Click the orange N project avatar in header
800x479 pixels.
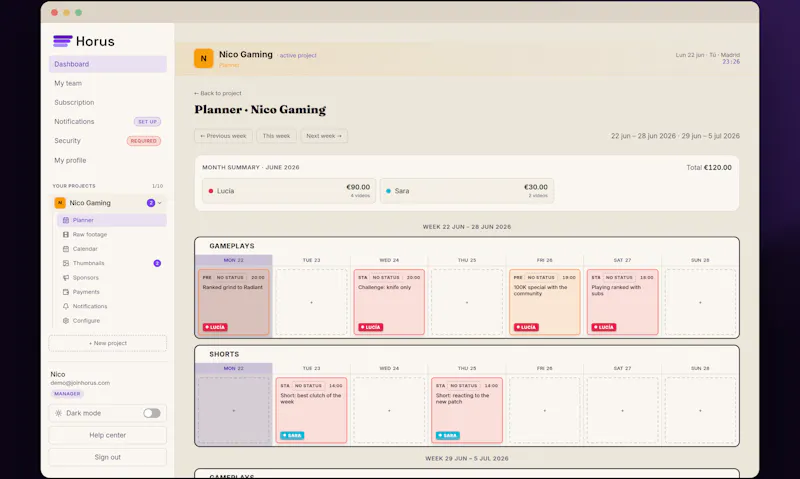pos(203,58)
